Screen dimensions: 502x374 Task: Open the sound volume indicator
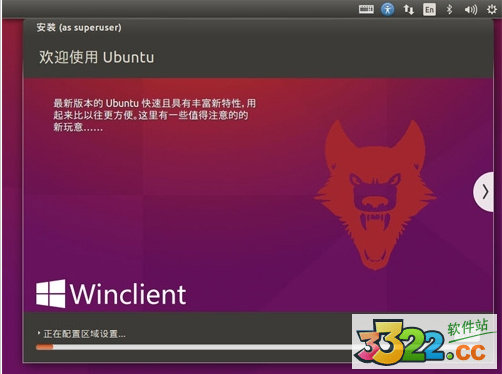tap(471, 10)
